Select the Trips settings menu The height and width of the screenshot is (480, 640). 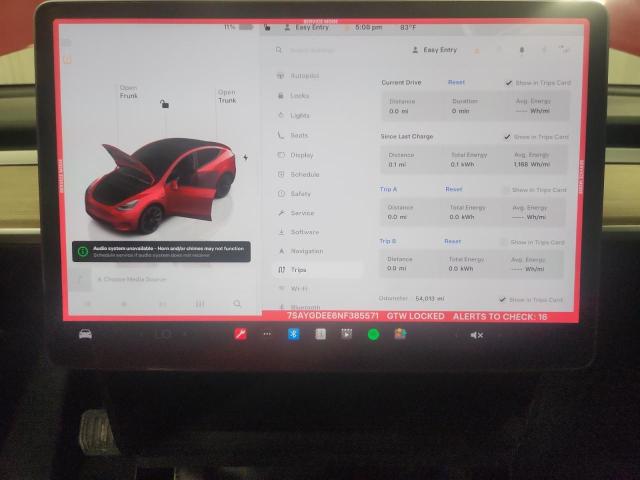319,270
